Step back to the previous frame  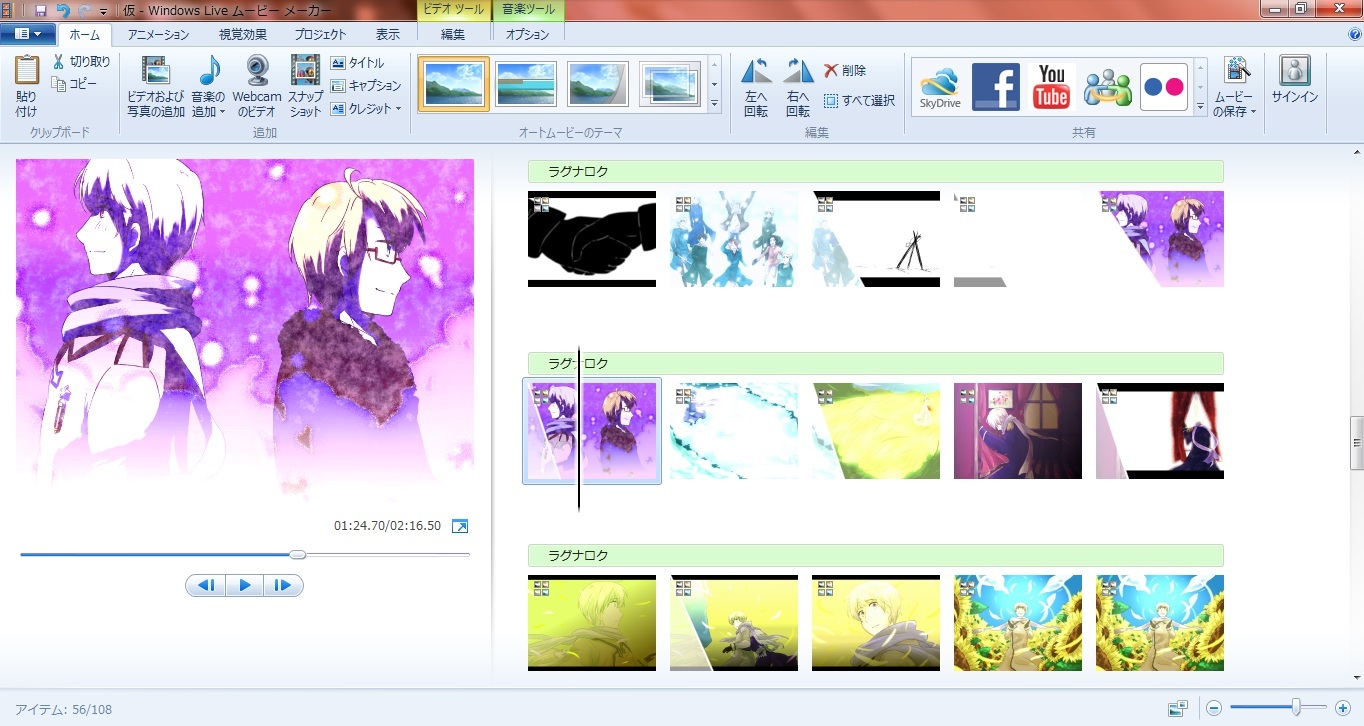click(206, 585)
